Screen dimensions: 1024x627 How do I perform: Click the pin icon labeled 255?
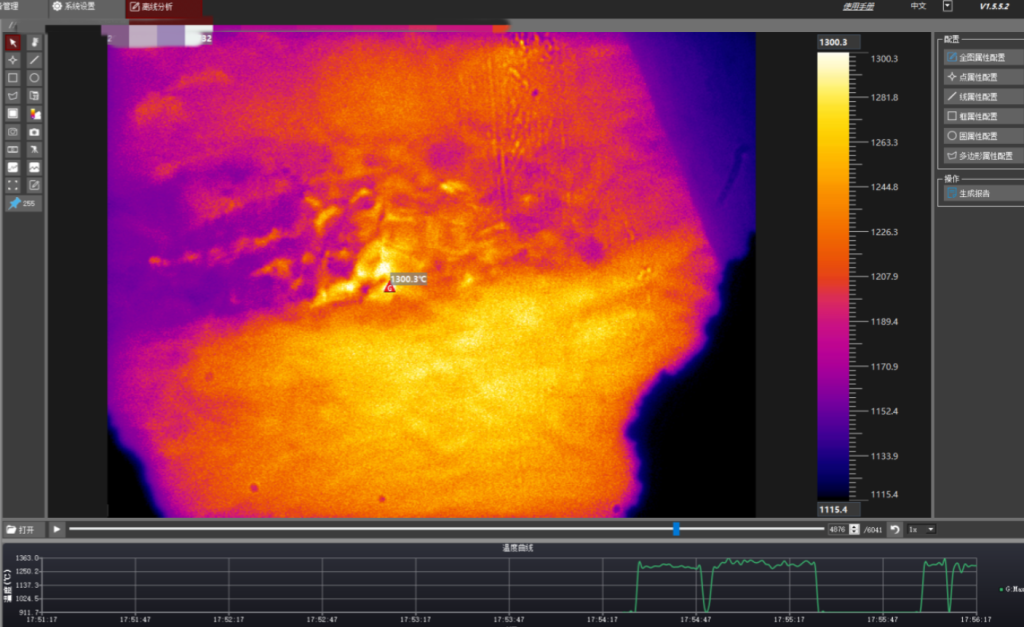coord(20,203)
